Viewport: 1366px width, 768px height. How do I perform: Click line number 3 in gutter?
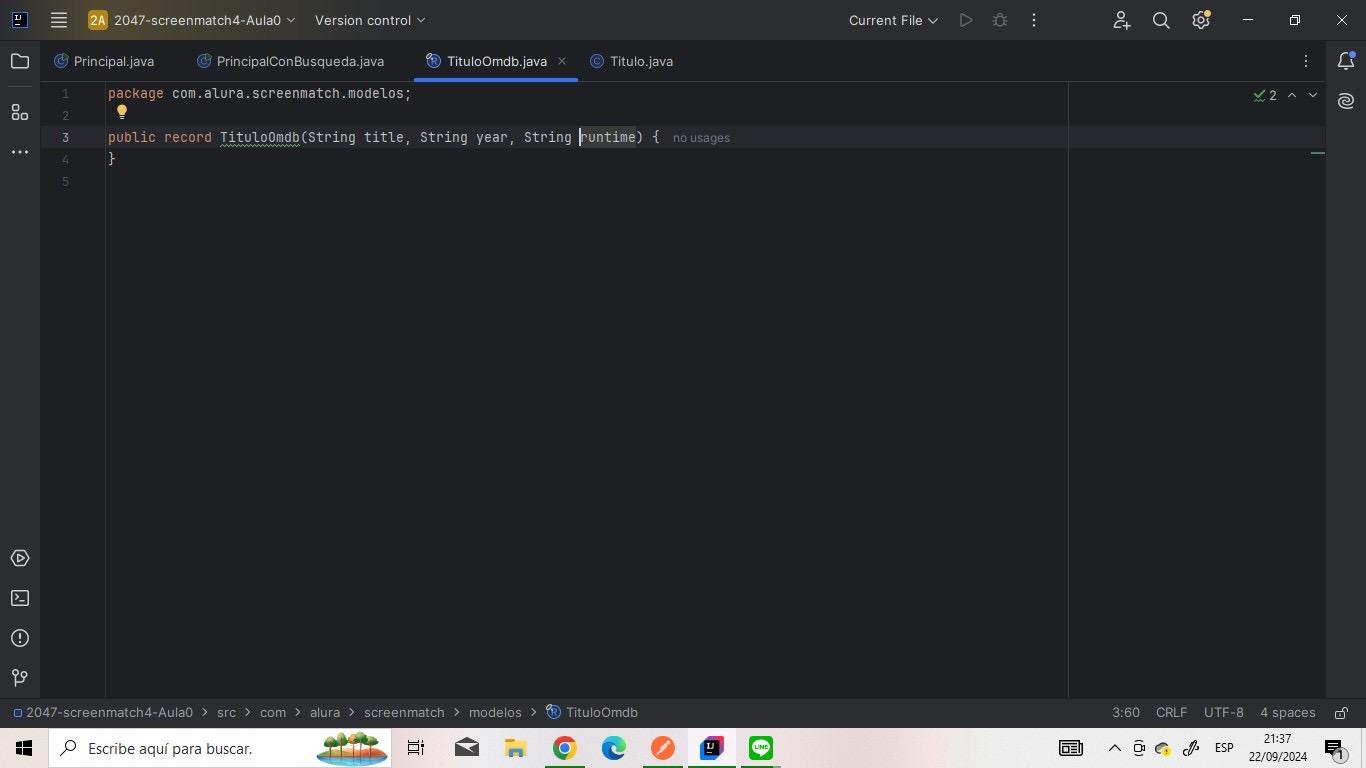(65, 137)
